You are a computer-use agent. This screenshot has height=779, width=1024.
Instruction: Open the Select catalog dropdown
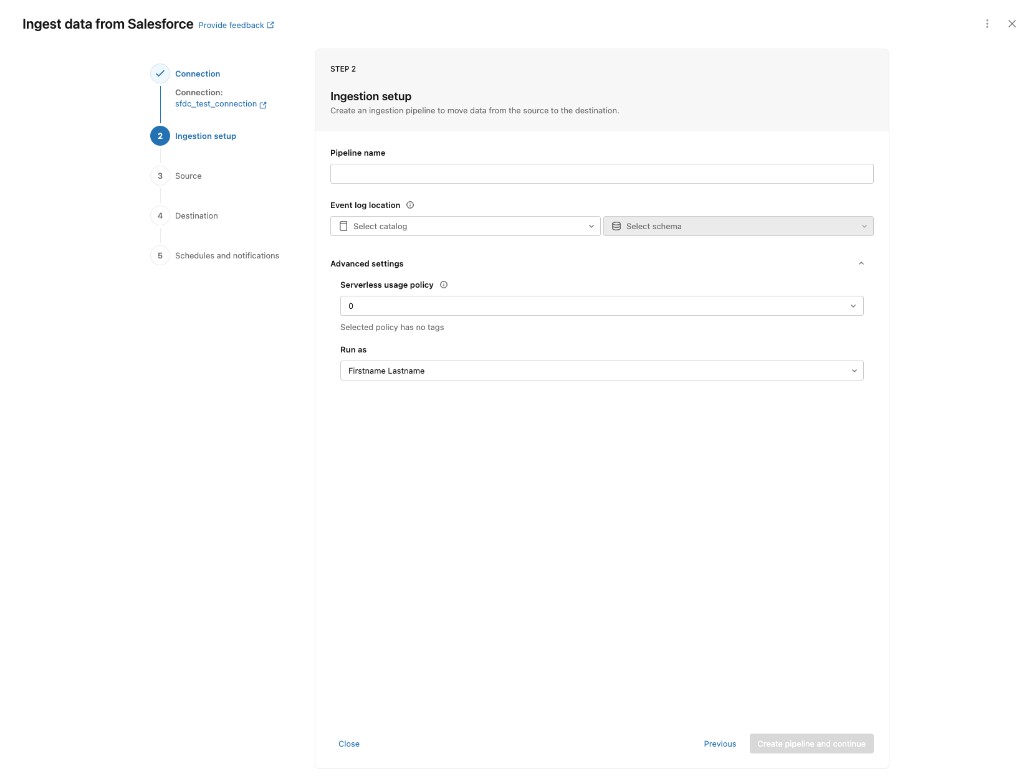[x=465, y=227]
